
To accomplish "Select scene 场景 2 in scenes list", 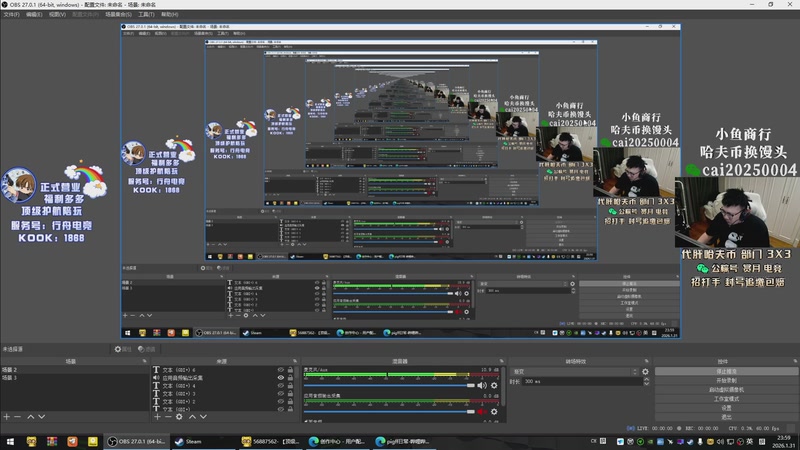I will click(x=74, y=370).
